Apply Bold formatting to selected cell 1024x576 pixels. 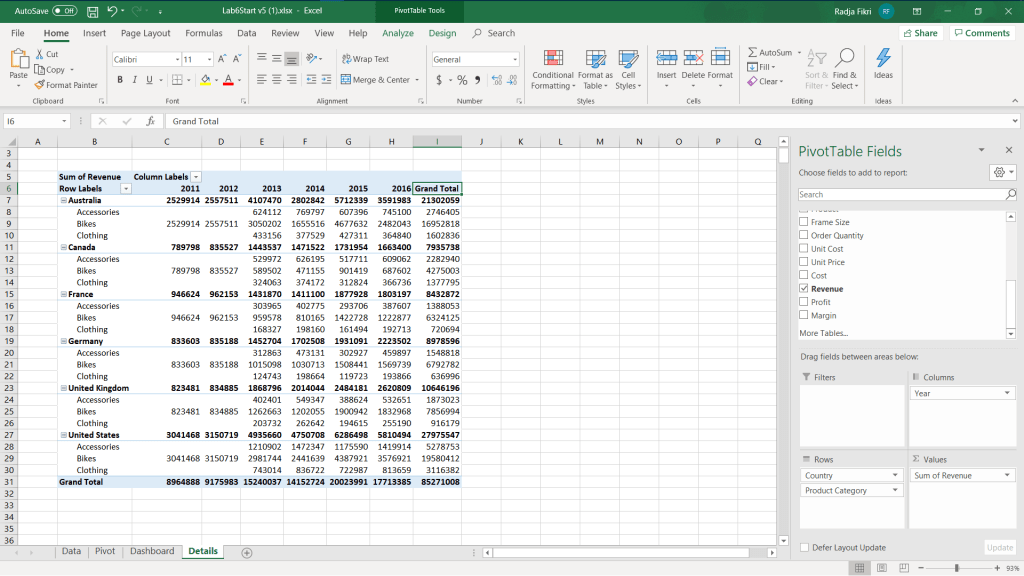tap(120, 80)
